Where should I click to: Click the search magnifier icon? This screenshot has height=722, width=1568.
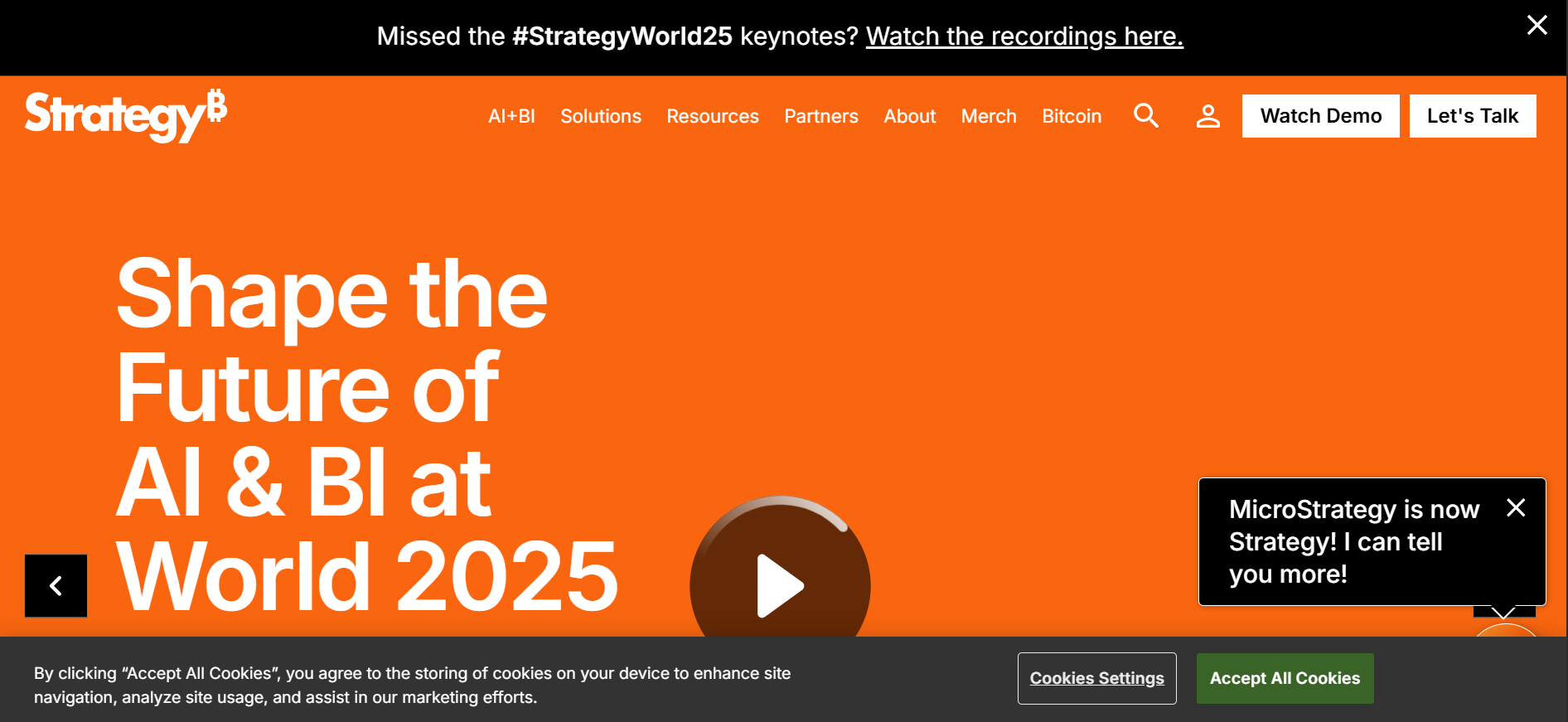click(x=1146, y=115)
